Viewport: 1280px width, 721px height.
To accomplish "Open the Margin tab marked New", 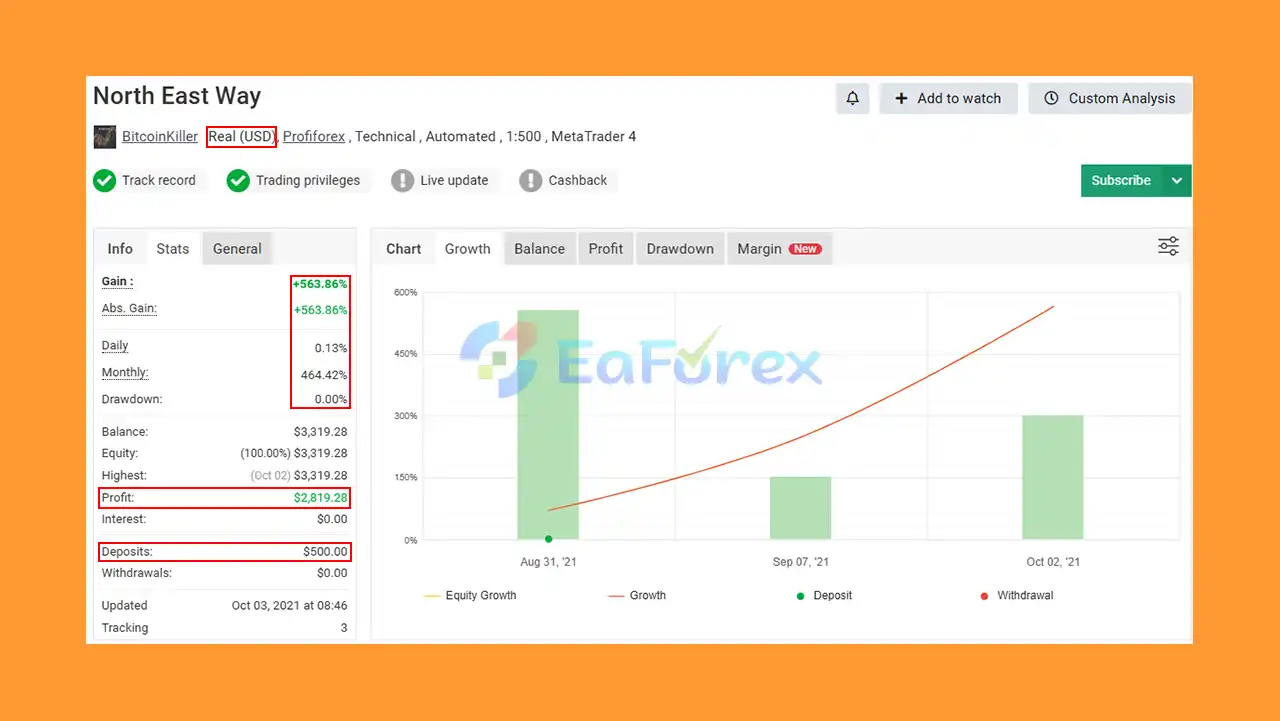I will coord(779,249).
